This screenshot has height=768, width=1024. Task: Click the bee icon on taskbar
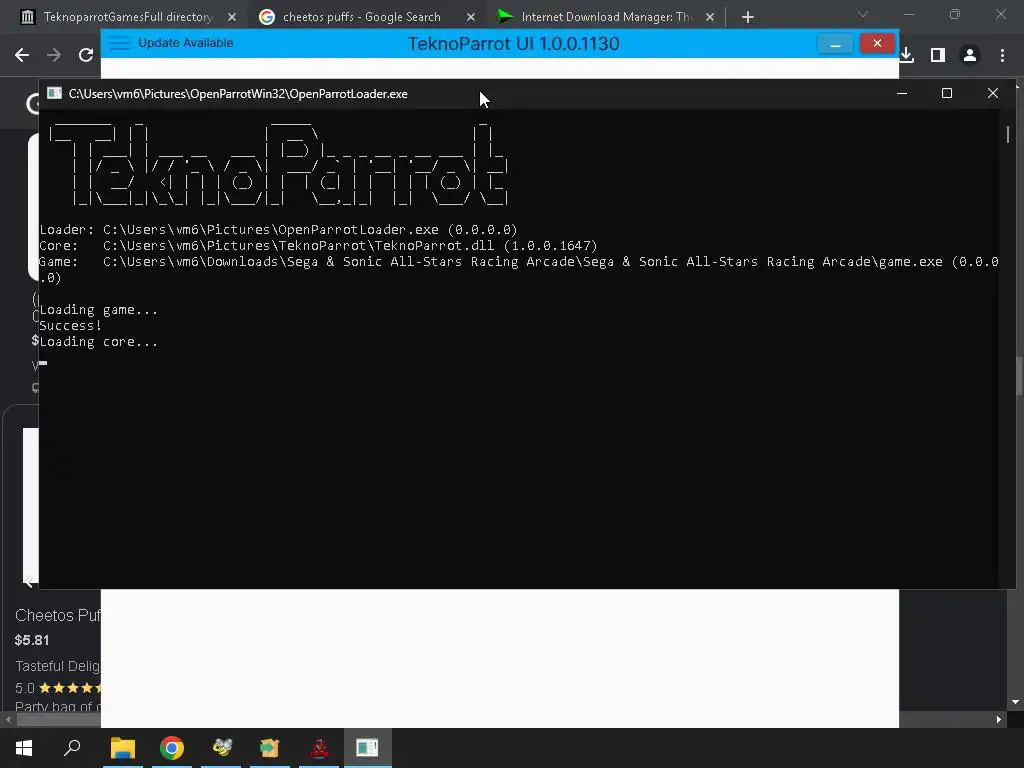pyautogui.click(x=221, y=748)
